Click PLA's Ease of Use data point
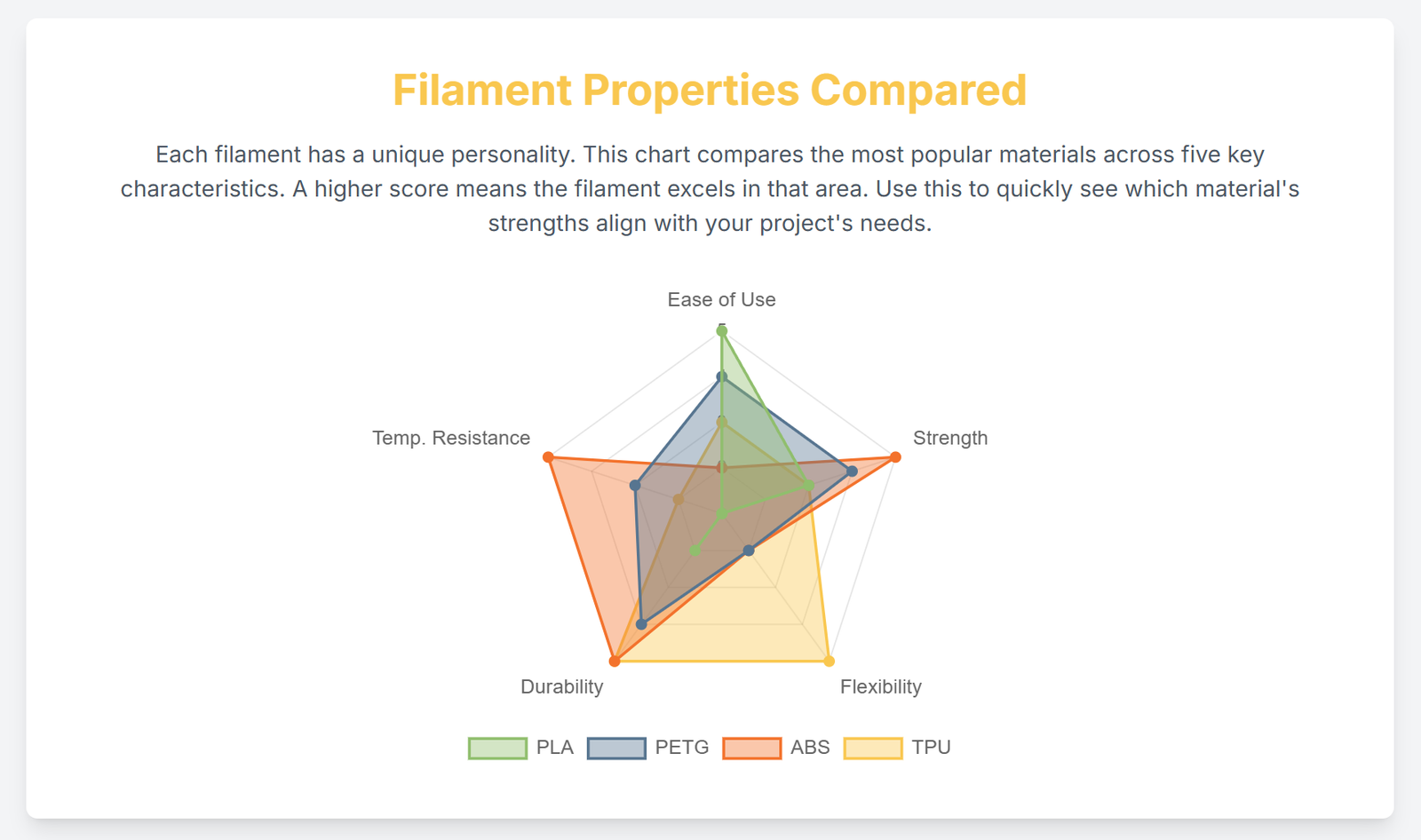Image resolution: width=1421 pixels, height=840 pixels. pos(722,331)
